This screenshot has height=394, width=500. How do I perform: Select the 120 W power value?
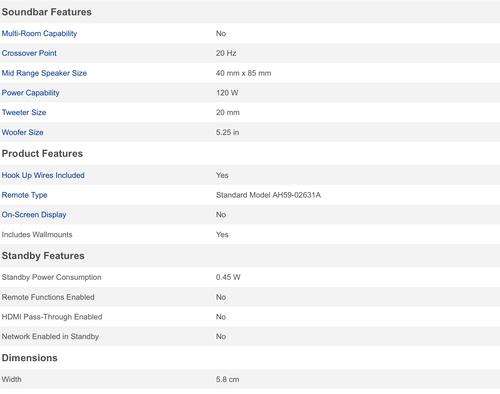227,93
